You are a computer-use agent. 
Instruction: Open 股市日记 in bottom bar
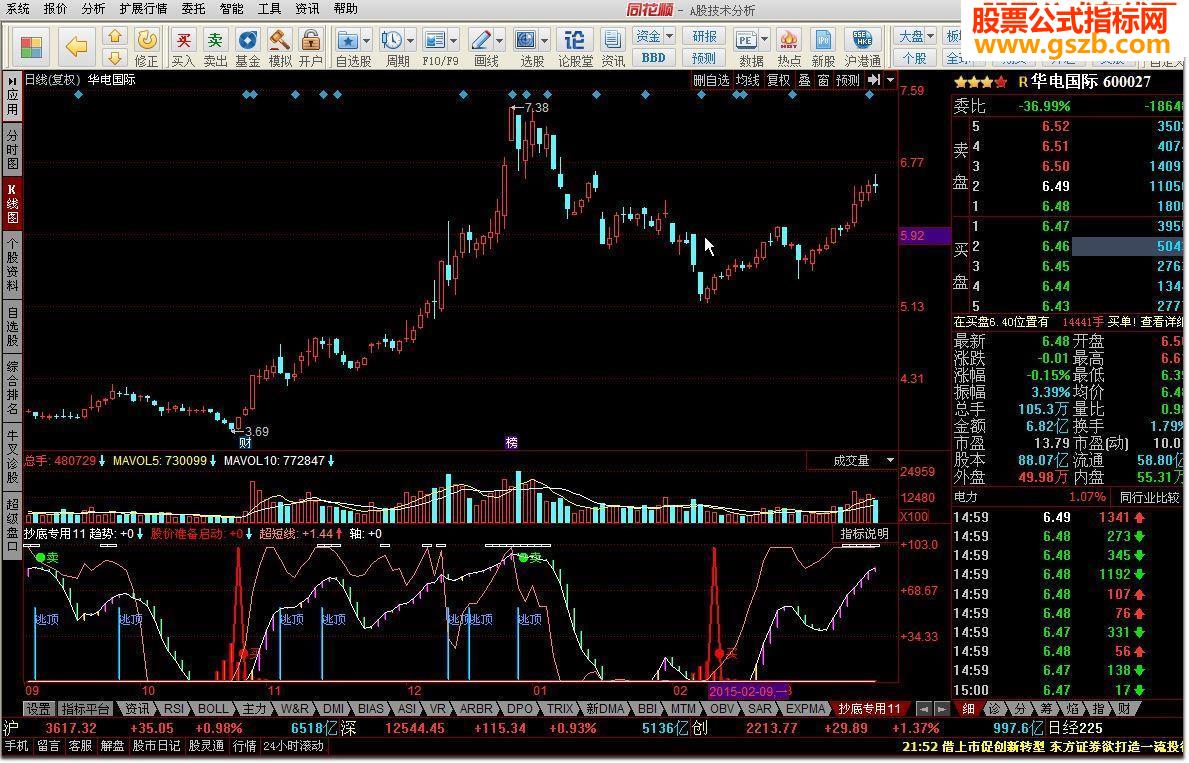click(x=156, y=746)
